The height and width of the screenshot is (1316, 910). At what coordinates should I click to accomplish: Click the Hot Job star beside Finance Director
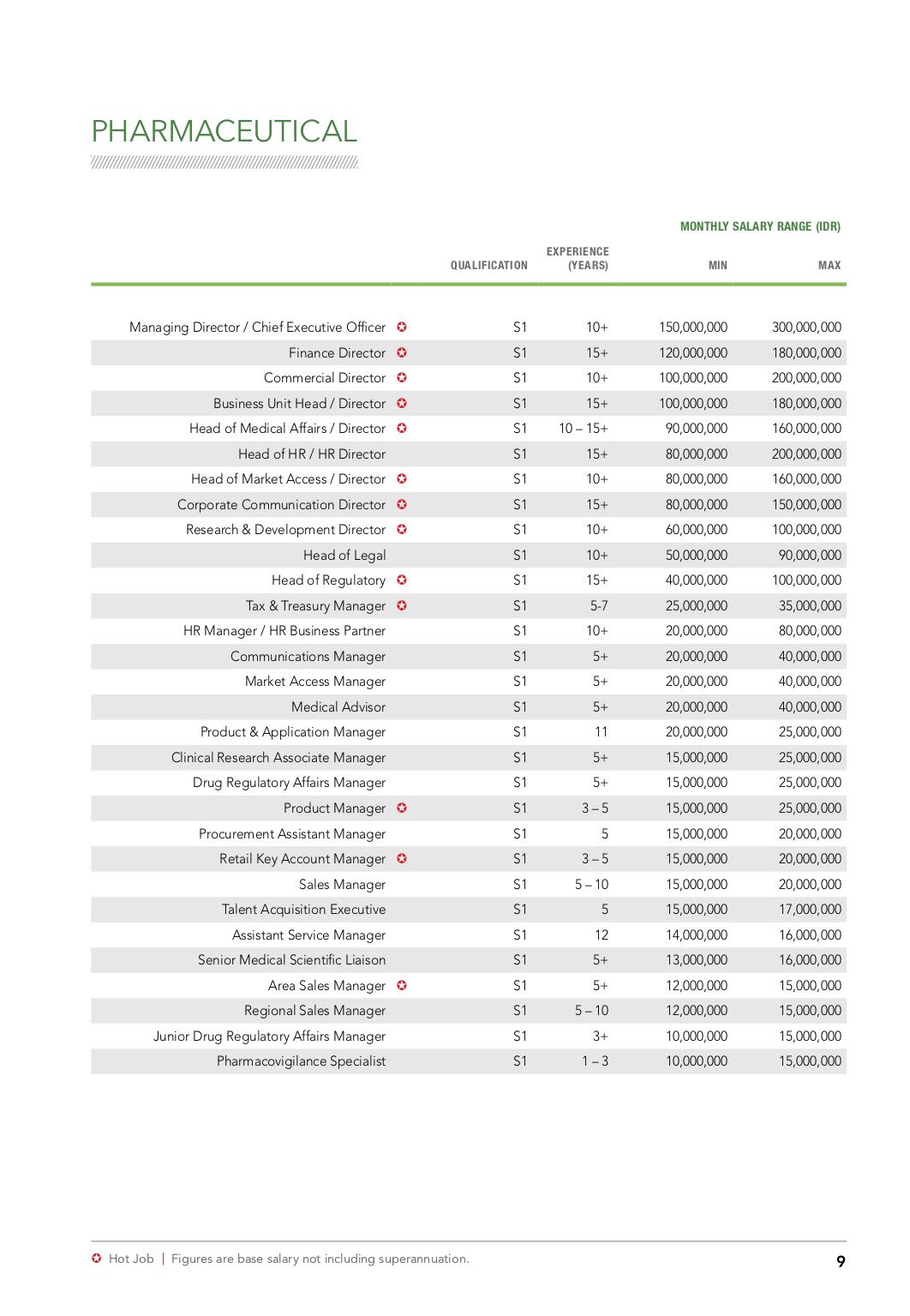pyautogui.click(x=402, y=352)
